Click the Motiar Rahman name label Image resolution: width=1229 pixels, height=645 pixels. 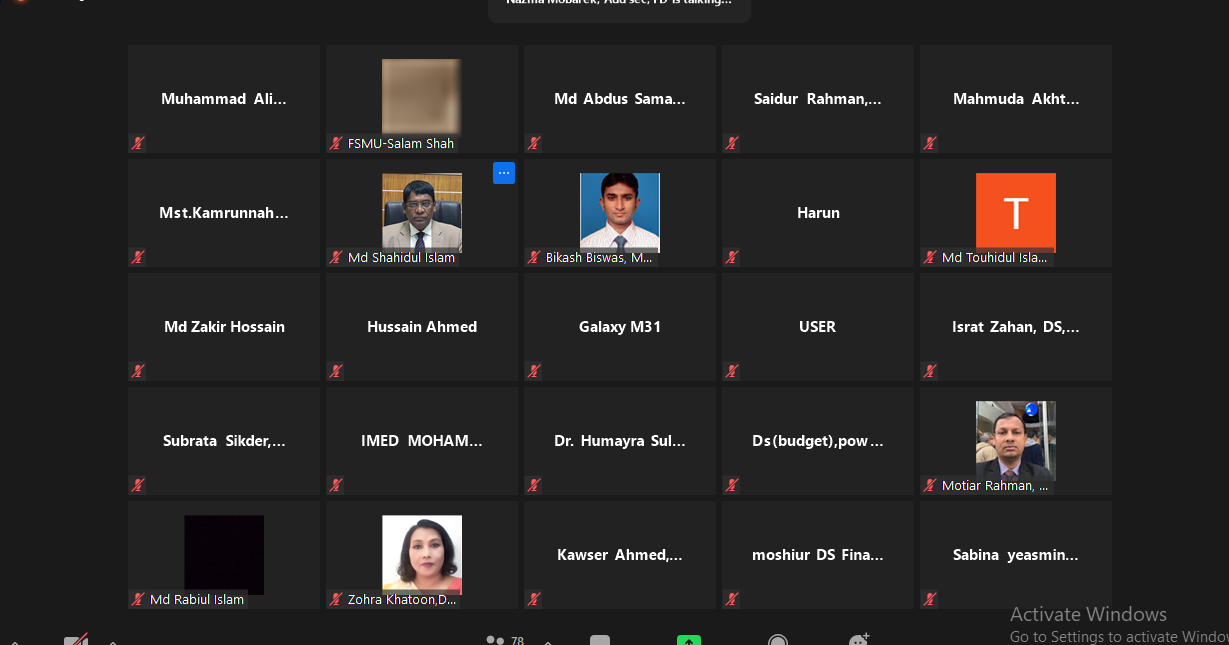click(x=995, y=485)
